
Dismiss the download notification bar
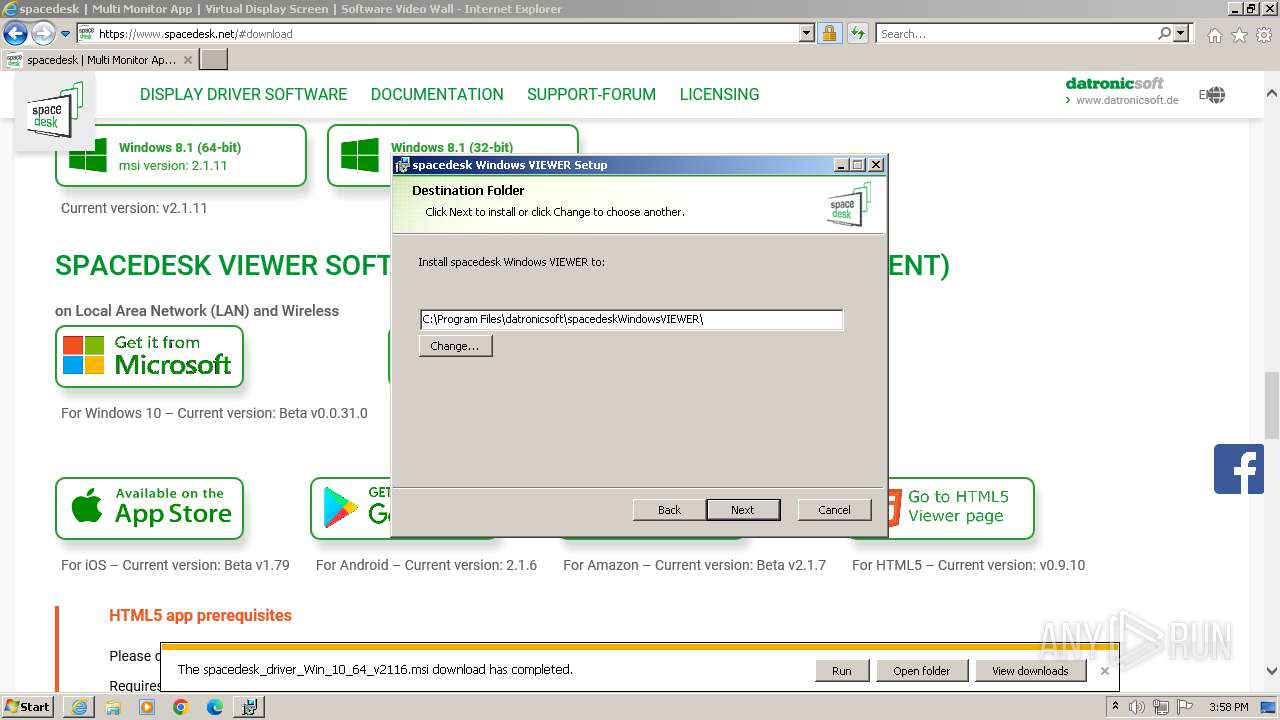1104,671
